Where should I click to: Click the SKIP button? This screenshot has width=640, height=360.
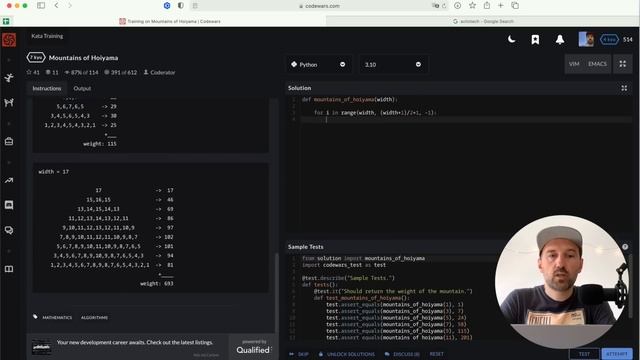click(299, 354)
